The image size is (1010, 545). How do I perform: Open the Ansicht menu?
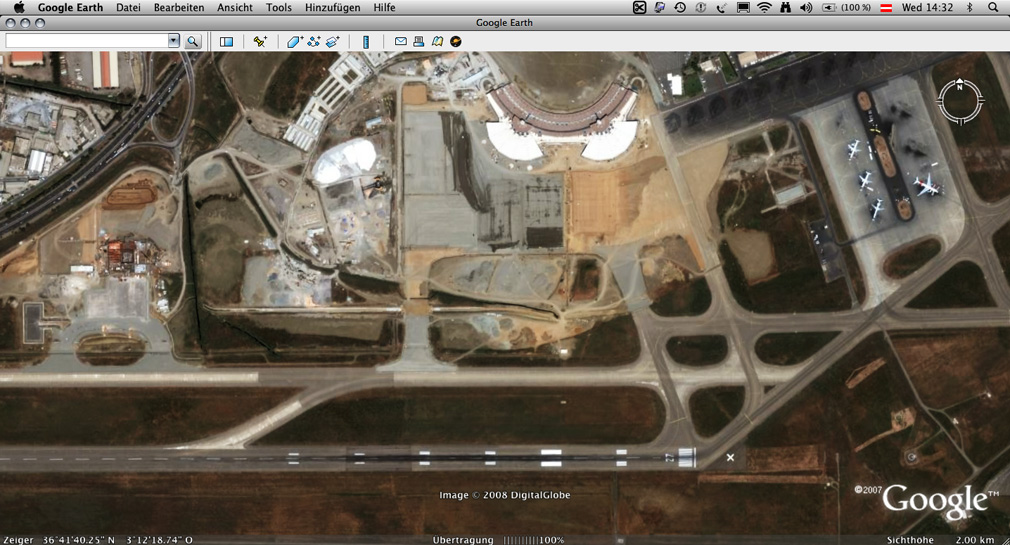tap(235, 7)
